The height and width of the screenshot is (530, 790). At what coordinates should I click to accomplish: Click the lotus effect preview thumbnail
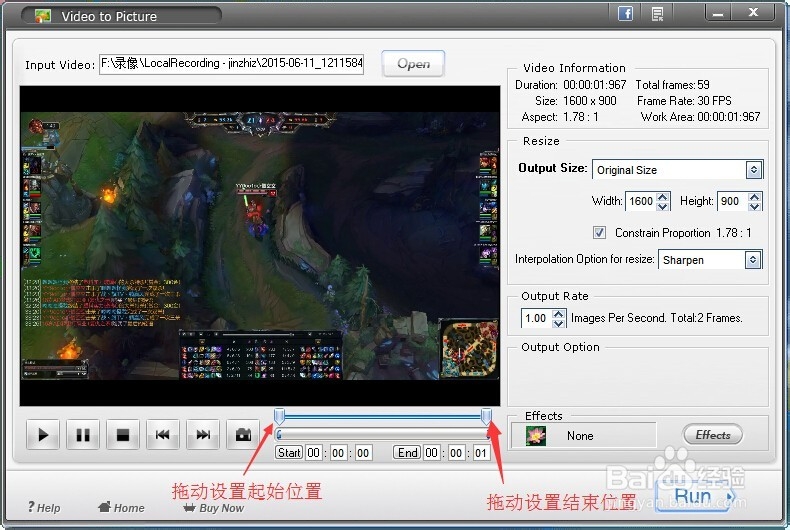(x=536, y=435)
